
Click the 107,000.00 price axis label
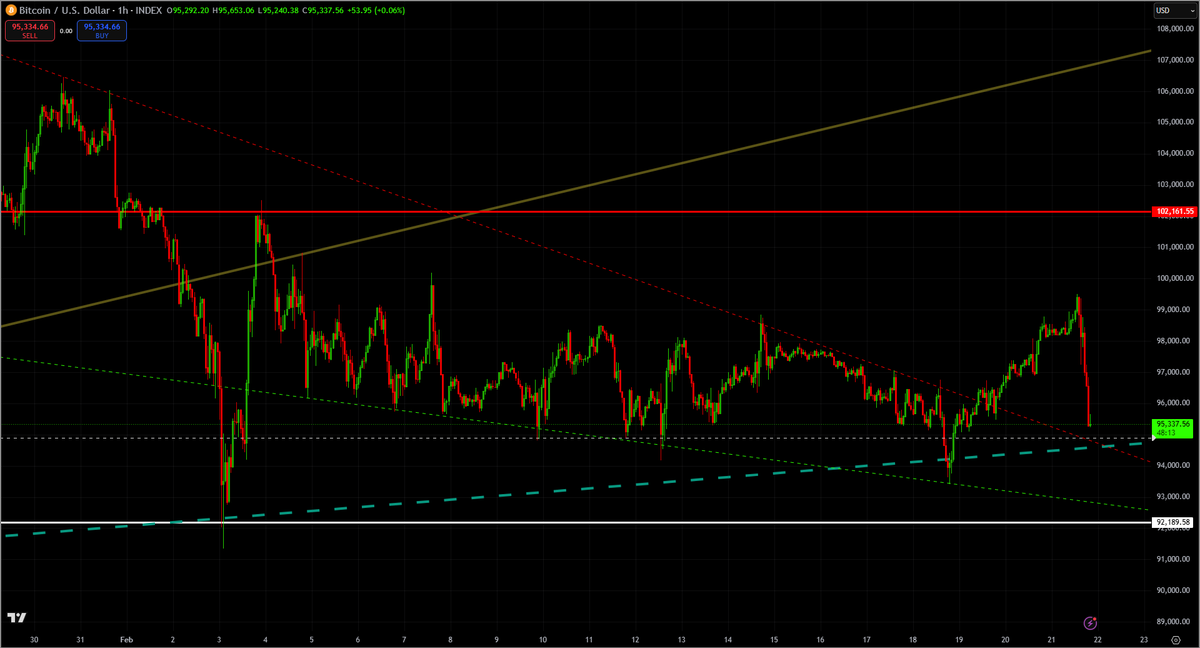click(1175, 60)
